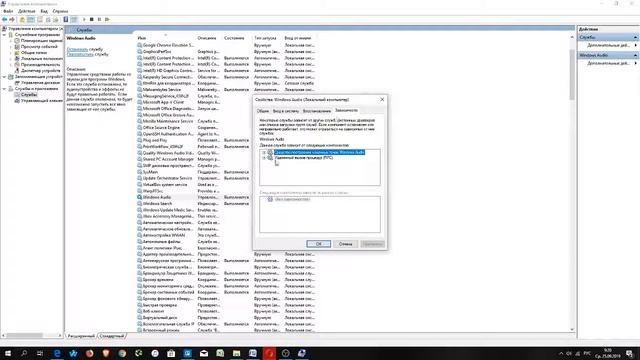
Task: Collapse the Запоминающие устройства tree node
Action: (x=4, y=77)
